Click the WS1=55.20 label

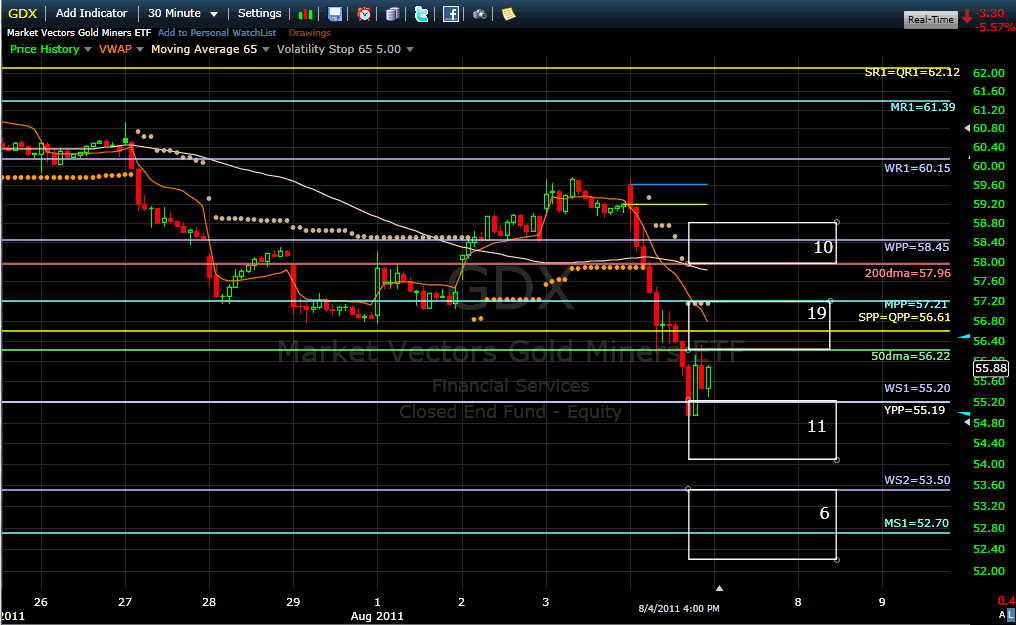pos(918,388)
